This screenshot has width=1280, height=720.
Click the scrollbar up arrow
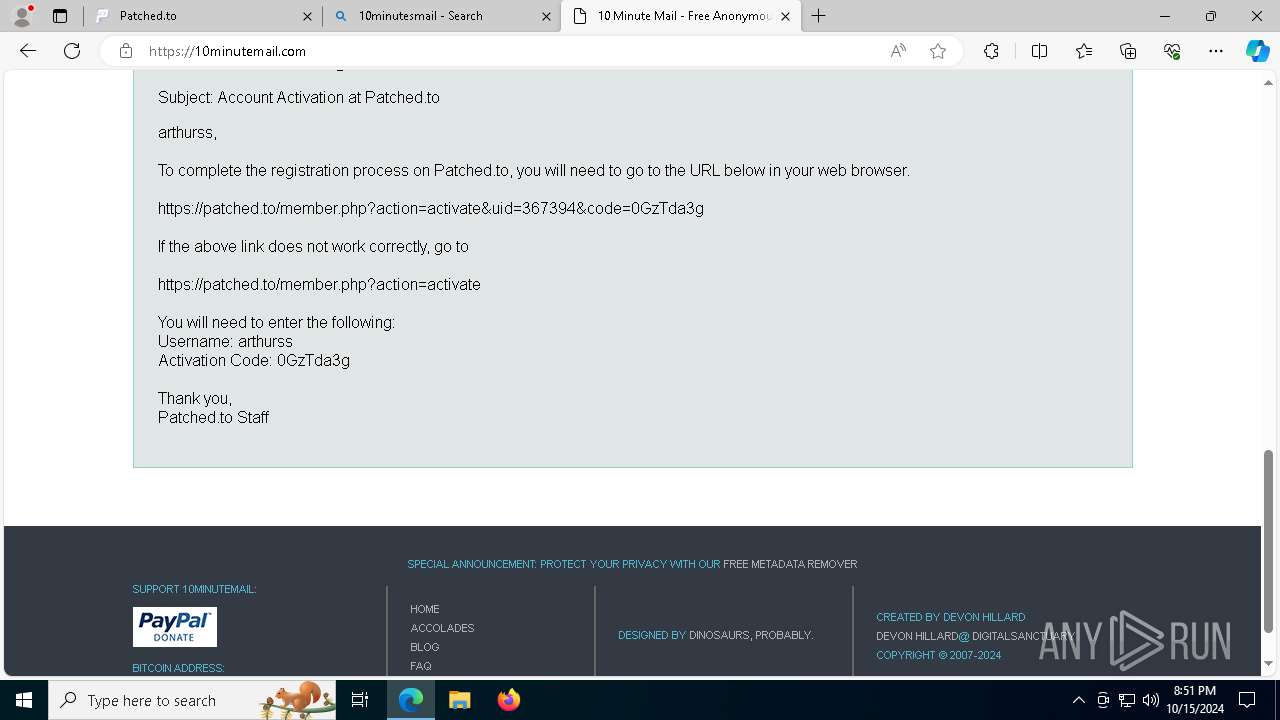pos(1268,82)
